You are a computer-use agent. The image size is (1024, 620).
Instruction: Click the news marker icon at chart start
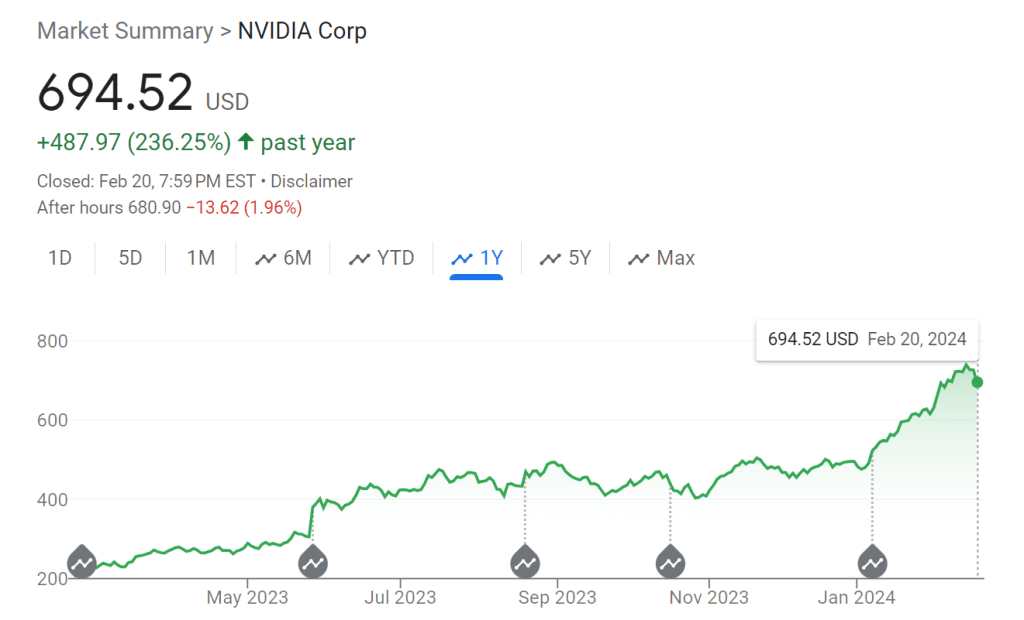pyautogui.click(x=82, y=563)
